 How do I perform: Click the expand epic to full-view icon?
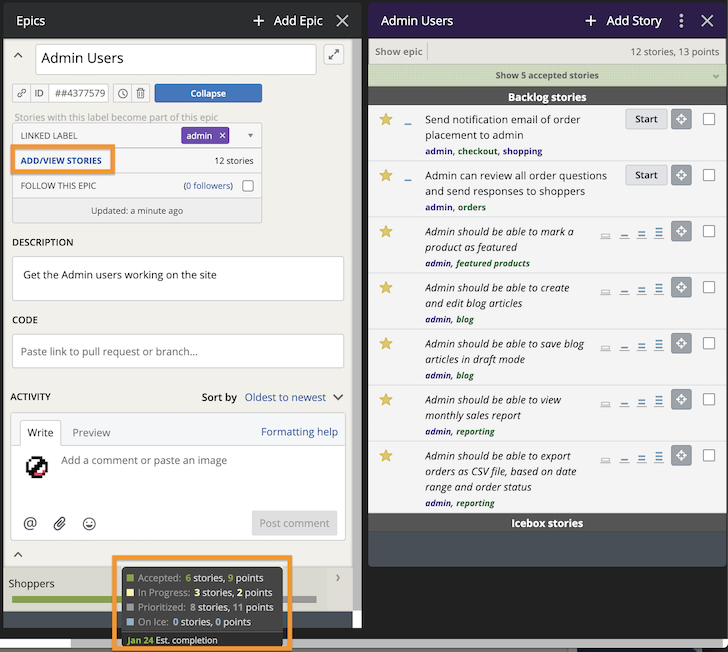[333, 55]
